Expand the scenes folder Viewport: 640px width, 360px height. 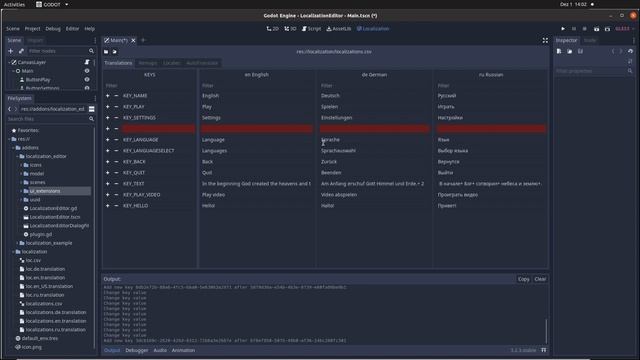point(21,182)
